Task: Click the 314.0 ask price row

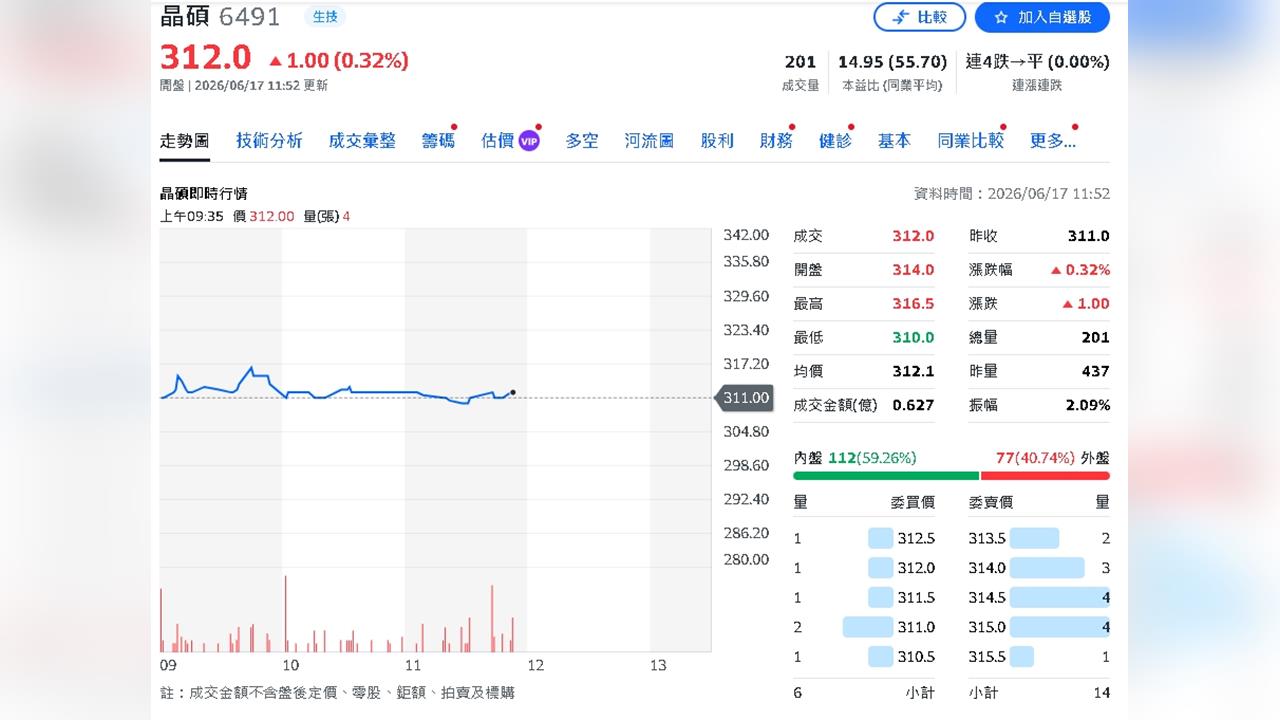Action: [1039, 568]
